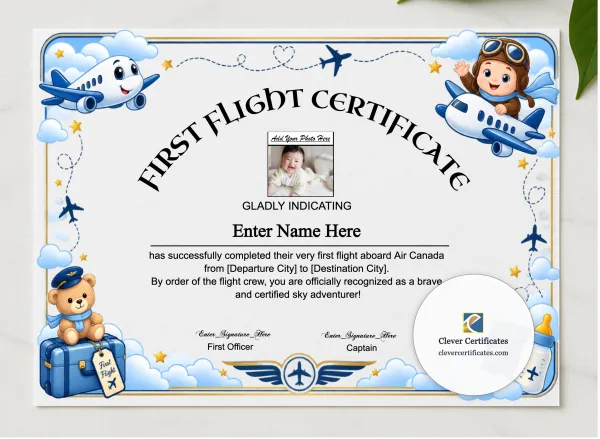Click the Clever Certificates logo icon

tap(473, 323)
